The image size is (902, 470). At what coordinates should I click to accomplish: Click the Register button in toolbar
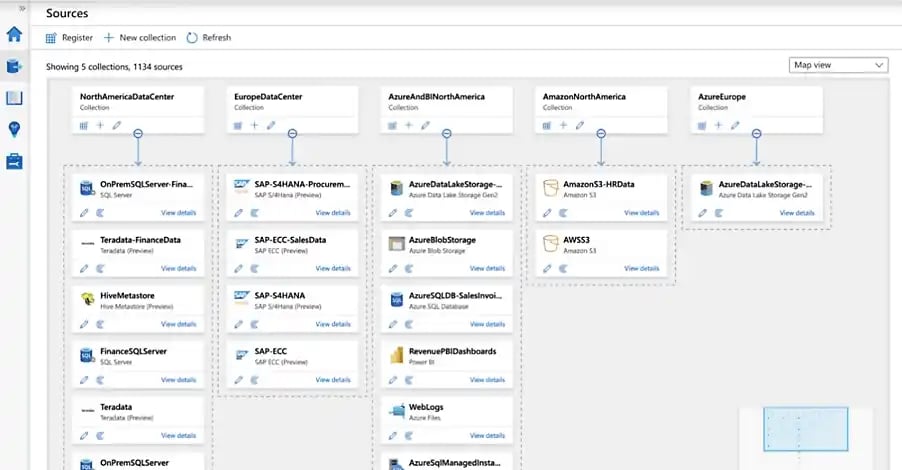tap(69, 38)
